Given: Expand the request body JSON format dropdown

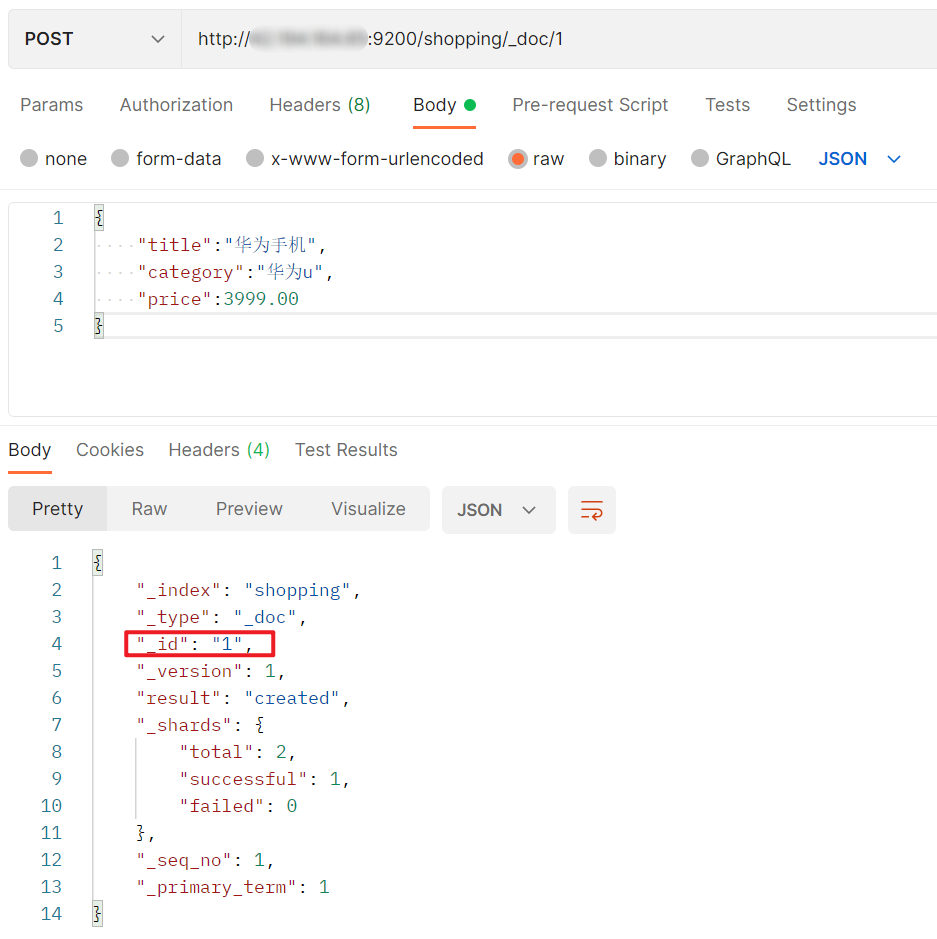Looking at the screenshot, I should pyautogui.click(x=860, y=159).
